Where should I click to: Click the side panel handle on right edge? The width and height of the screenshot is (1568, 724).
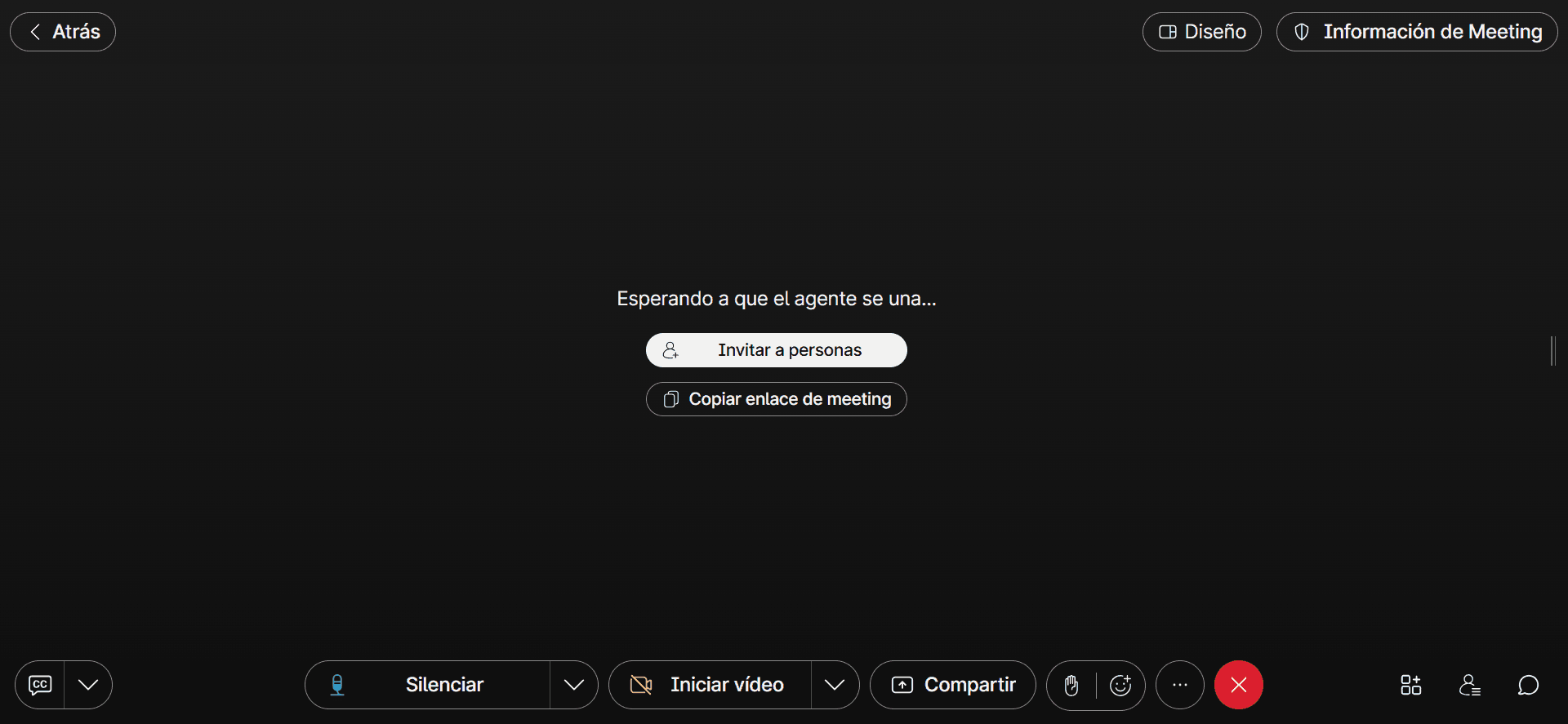1552,351
